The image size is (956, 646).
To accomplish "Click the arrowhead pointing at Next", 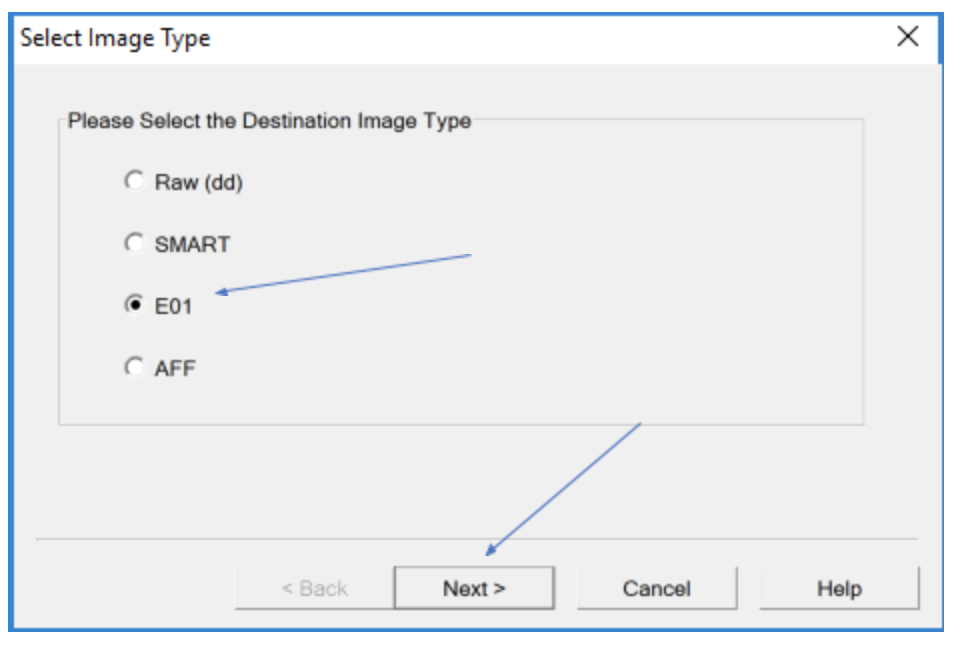I will (490, 552).
